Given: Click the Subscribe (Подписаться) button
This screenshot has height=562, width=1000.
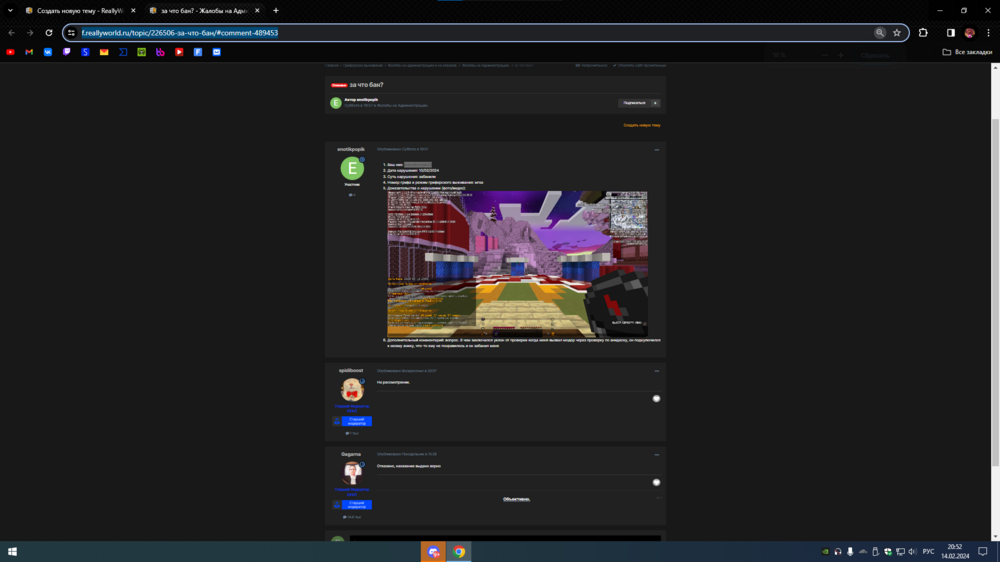Looking at the screenshot, I should coord(634,103).
